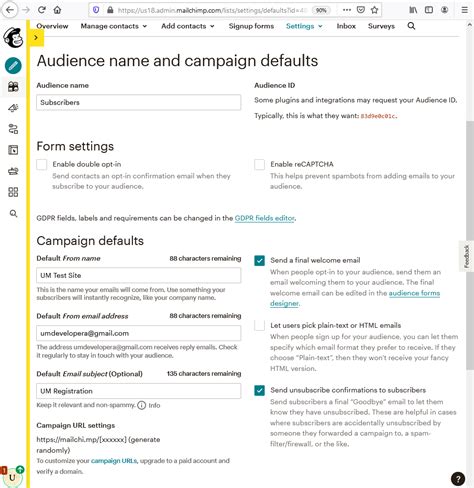Viewport: 474px width, 488px height.
Task: Open Signup forms tab
Action: click(x=251, y=26)
